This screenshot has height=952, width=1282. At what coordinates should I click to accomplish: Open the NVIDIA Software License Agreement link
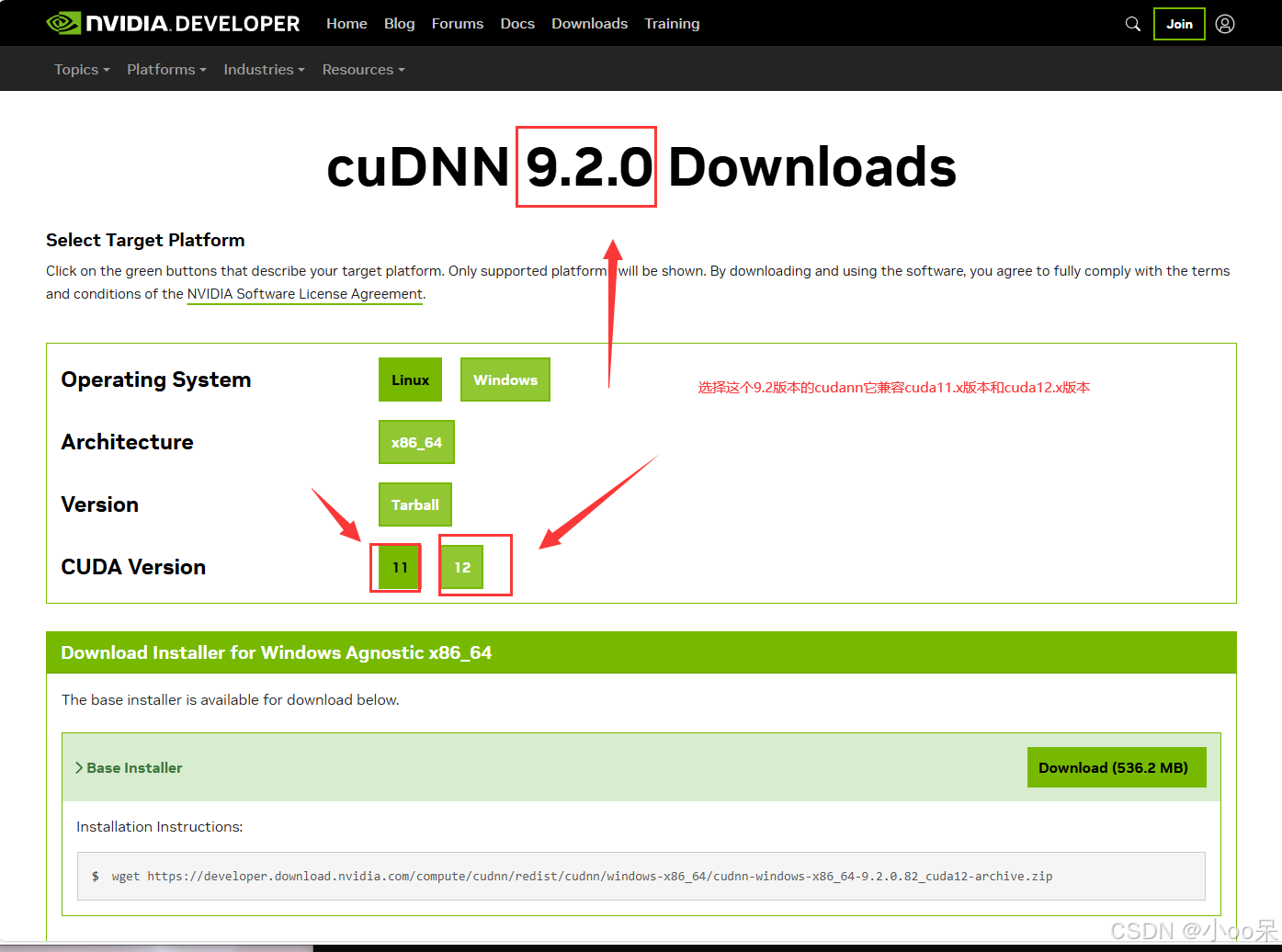pyautogui.click(x=304, y=293)
